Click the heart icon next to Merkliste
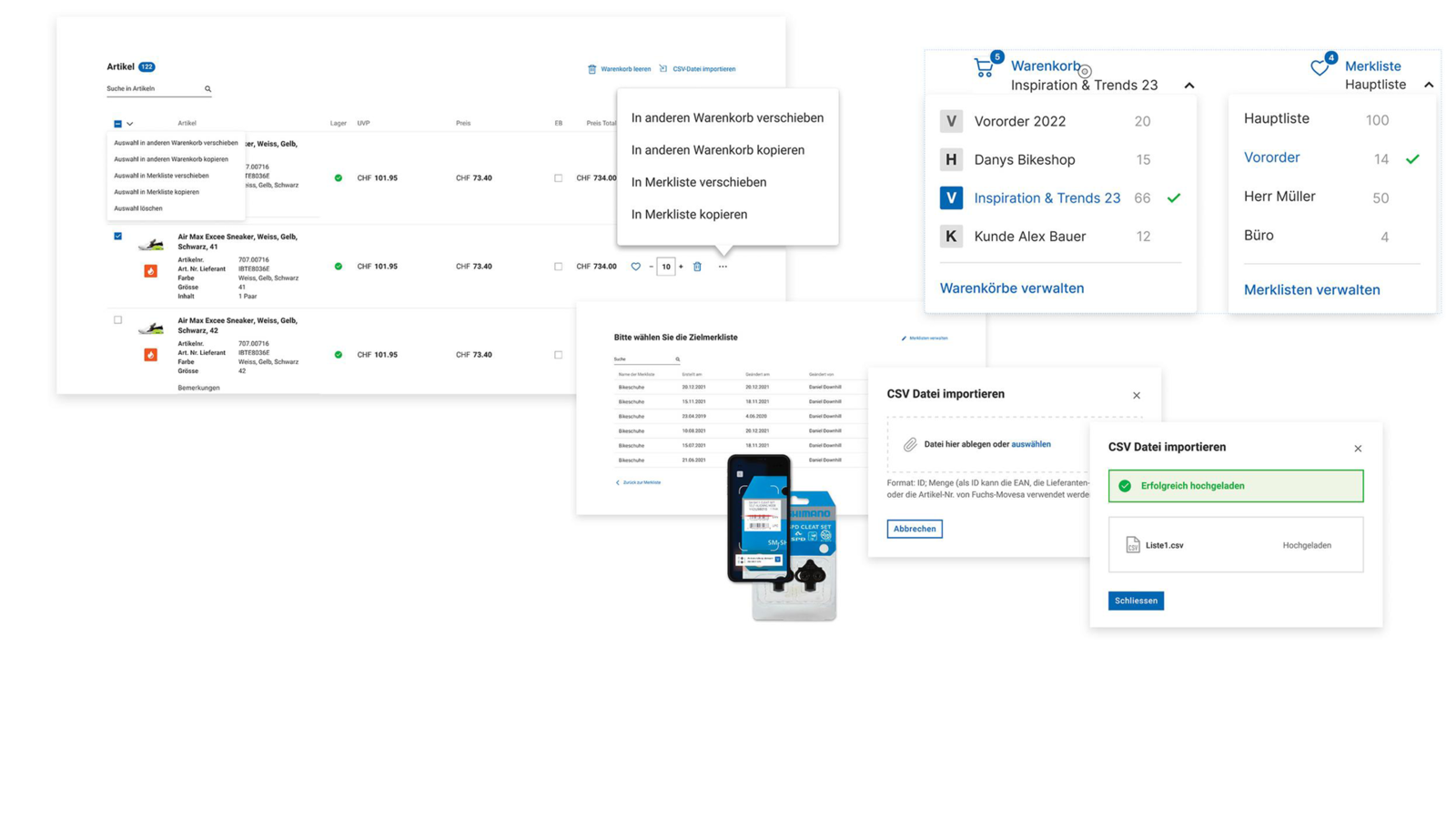 tap(1319, 67)
